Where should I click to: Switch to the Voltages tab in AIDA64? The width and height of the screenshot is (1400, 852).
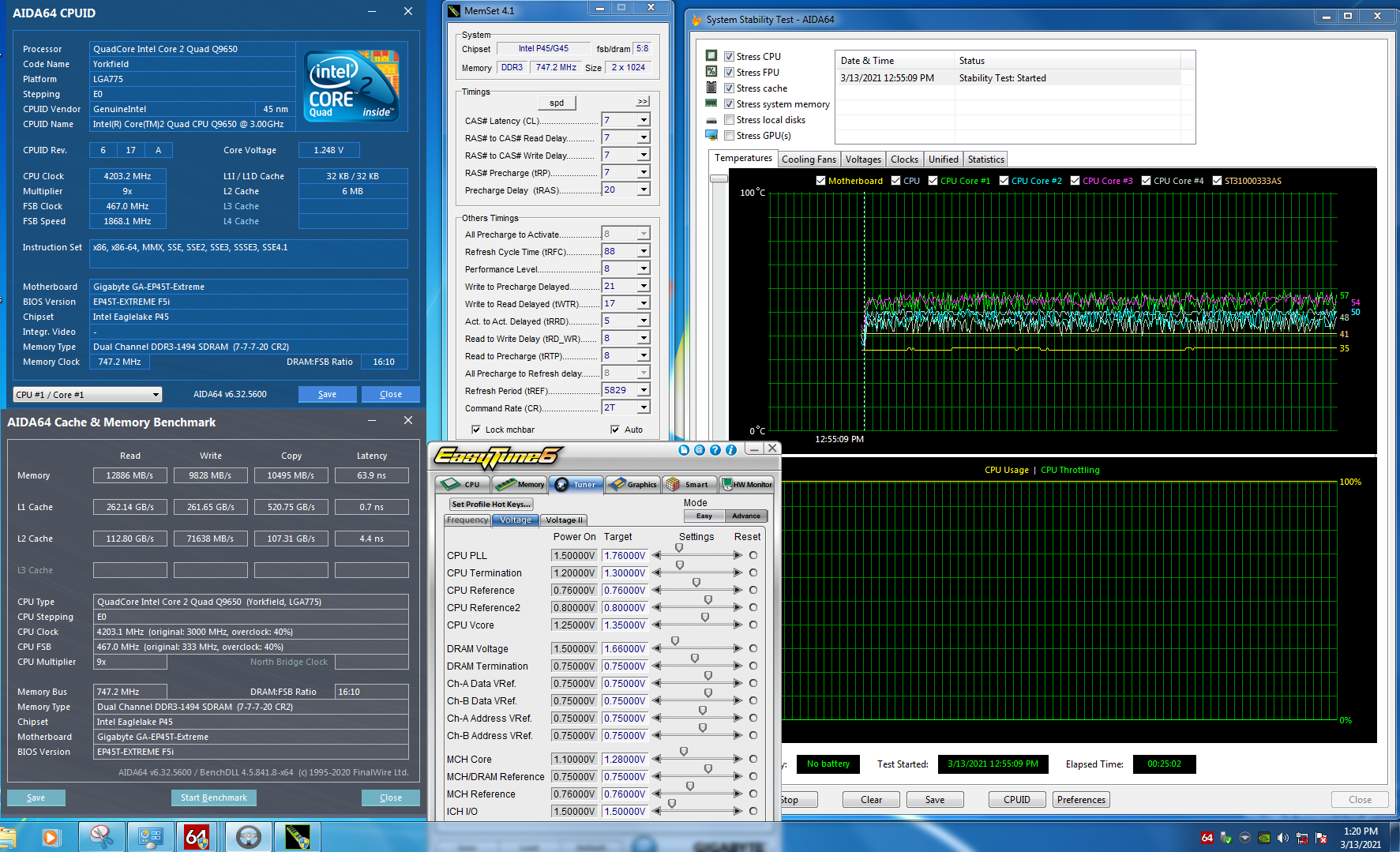pos(863,160)
